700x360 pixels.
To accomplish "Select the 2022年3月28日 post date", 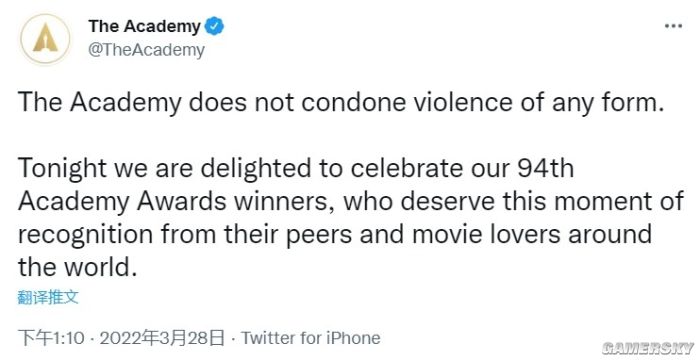I will [162, 338].
